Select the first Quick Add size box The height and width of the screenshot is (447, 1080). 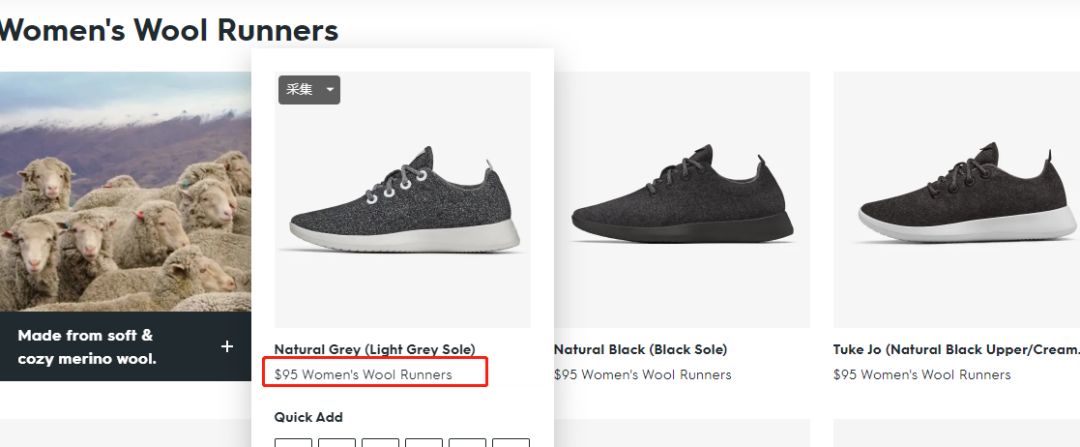tap(293, 442)
